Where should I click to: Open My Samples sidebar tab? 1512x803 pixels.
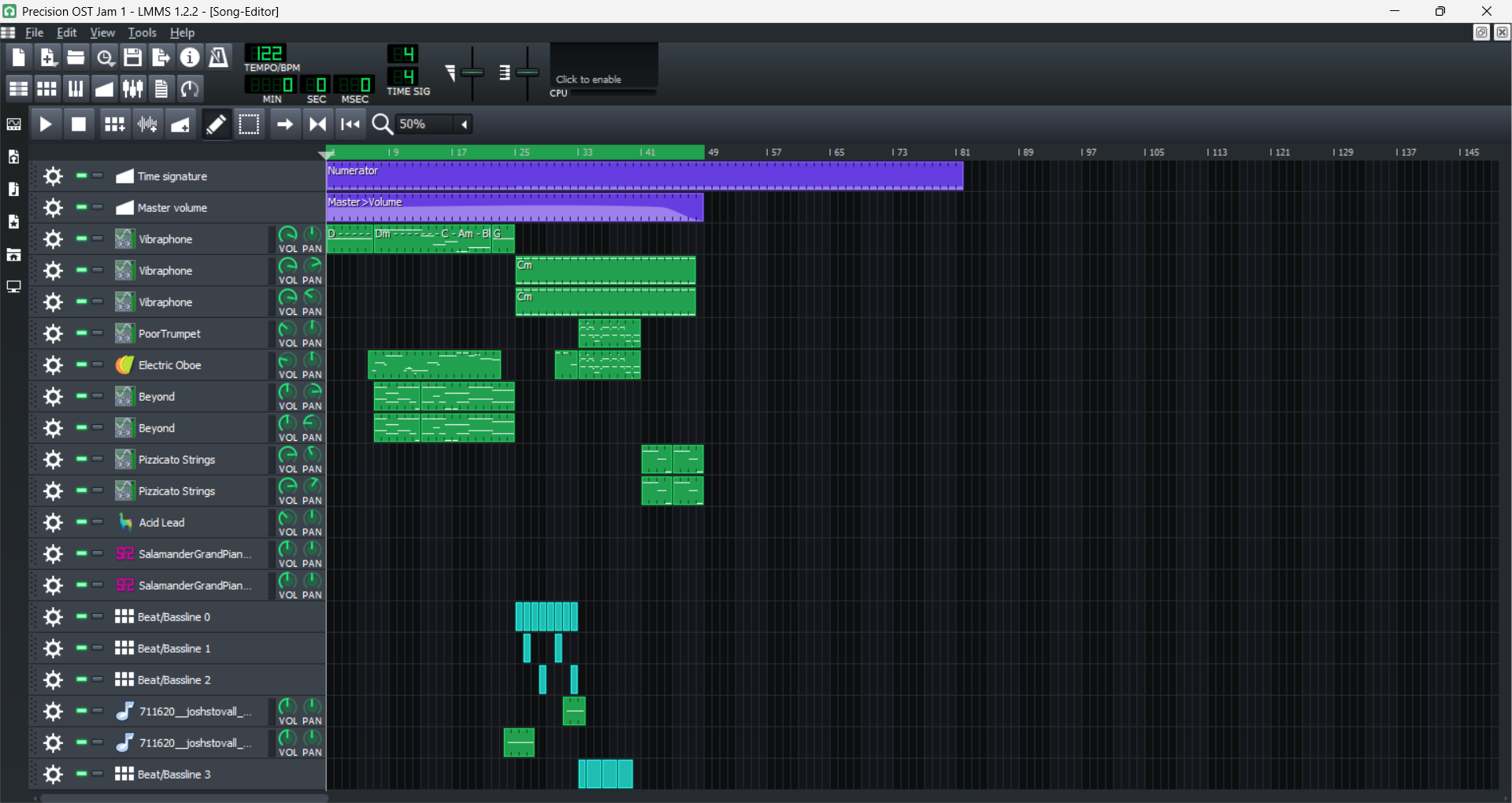tap(13, 189)
